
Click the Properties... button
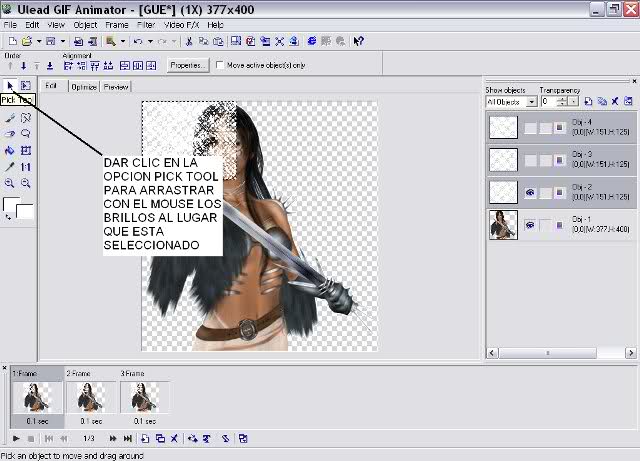click(x=187, y=65)
